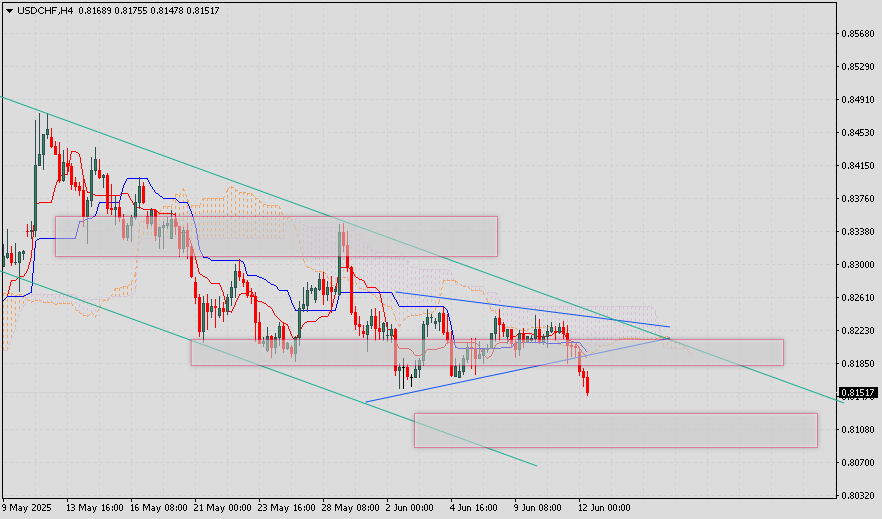The width and height of the screenshot is (882, 519).
Task: Click the 0.80700 price scale label
Action: [x=858, y=463]
